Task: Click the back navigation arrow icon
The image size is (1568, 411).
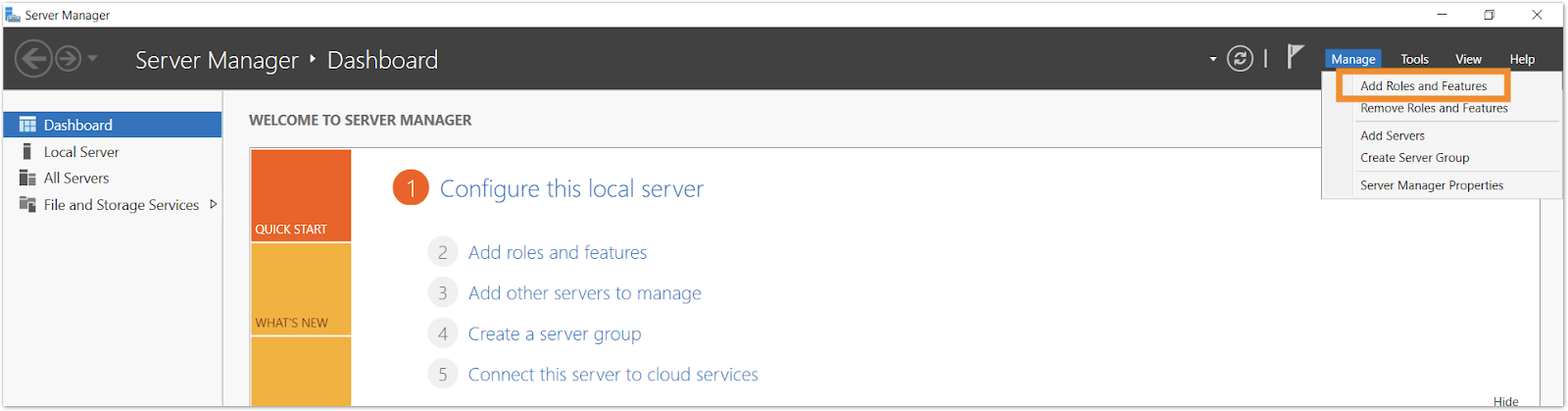Action: (33, 59)
